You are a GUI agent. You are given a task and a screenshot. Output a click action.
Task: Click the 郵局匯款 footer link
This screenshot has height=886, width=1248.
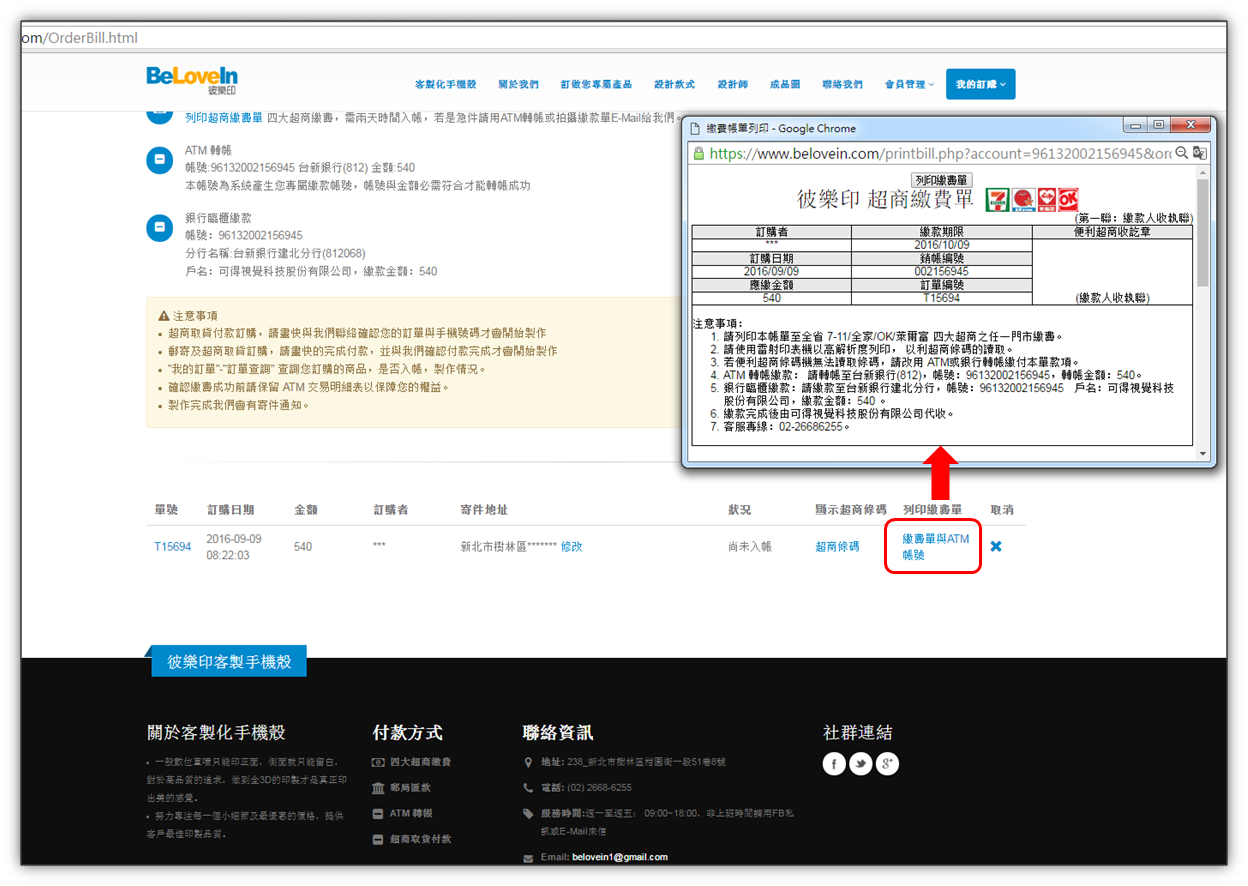(410, 788)
